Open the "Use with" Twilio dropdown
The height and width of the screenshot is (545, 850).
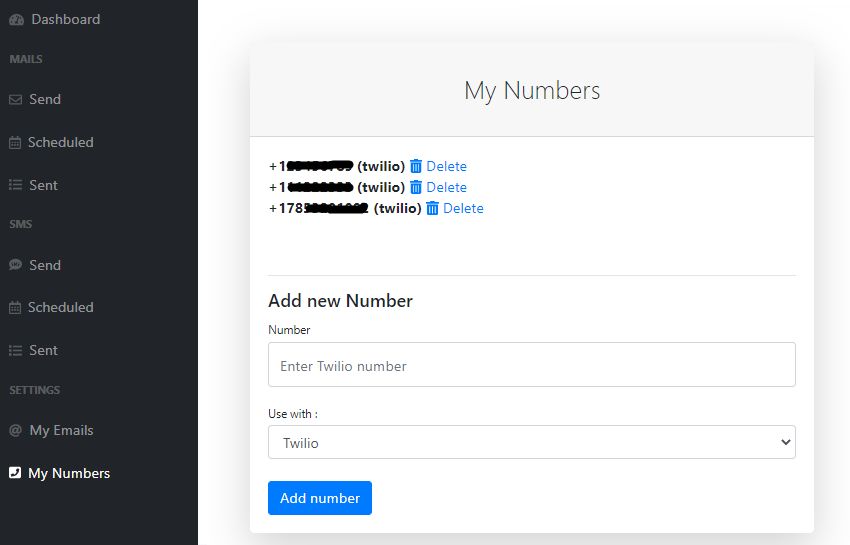(531, 442)
